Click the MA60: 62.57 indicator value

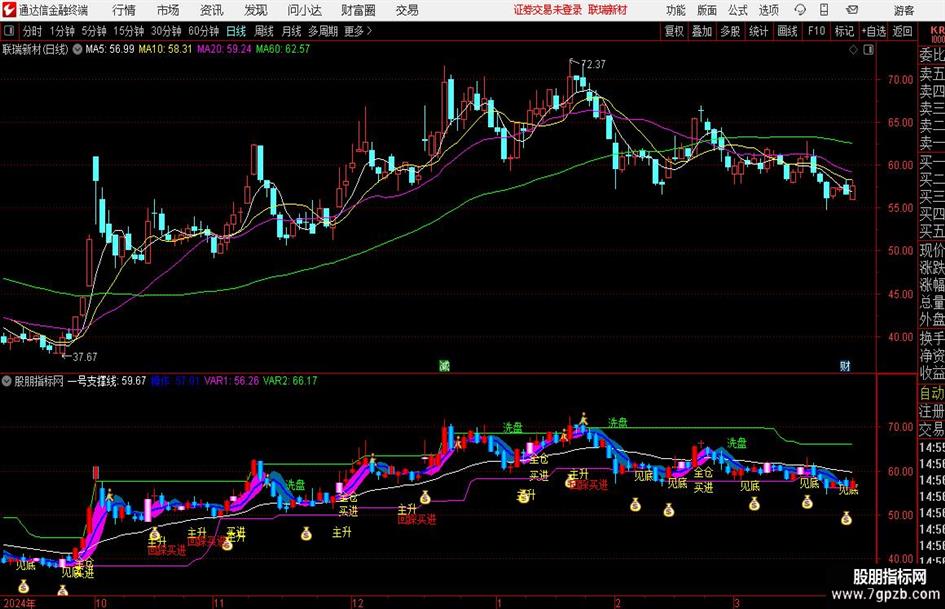283,49
